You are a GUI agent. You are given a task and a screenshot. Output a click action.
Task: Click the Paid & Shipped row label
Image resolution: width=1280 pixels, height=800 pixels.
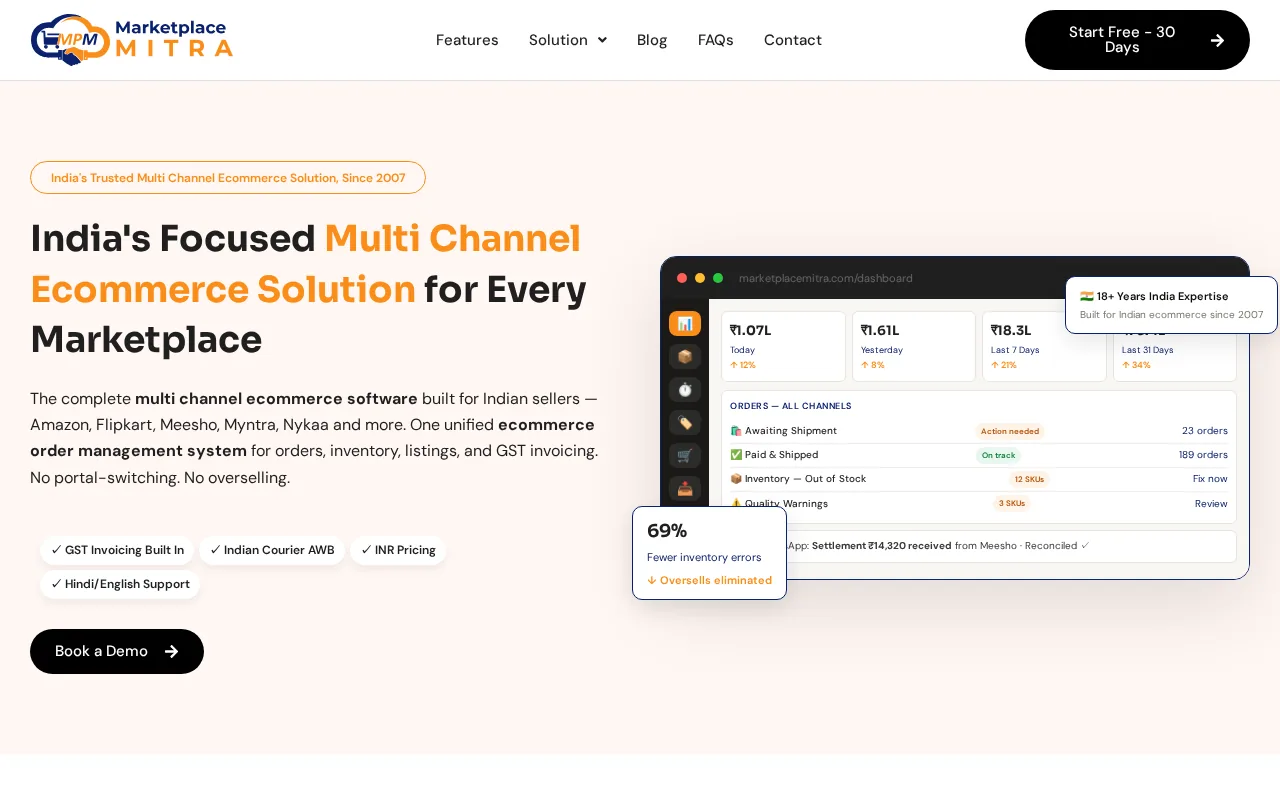781,455
